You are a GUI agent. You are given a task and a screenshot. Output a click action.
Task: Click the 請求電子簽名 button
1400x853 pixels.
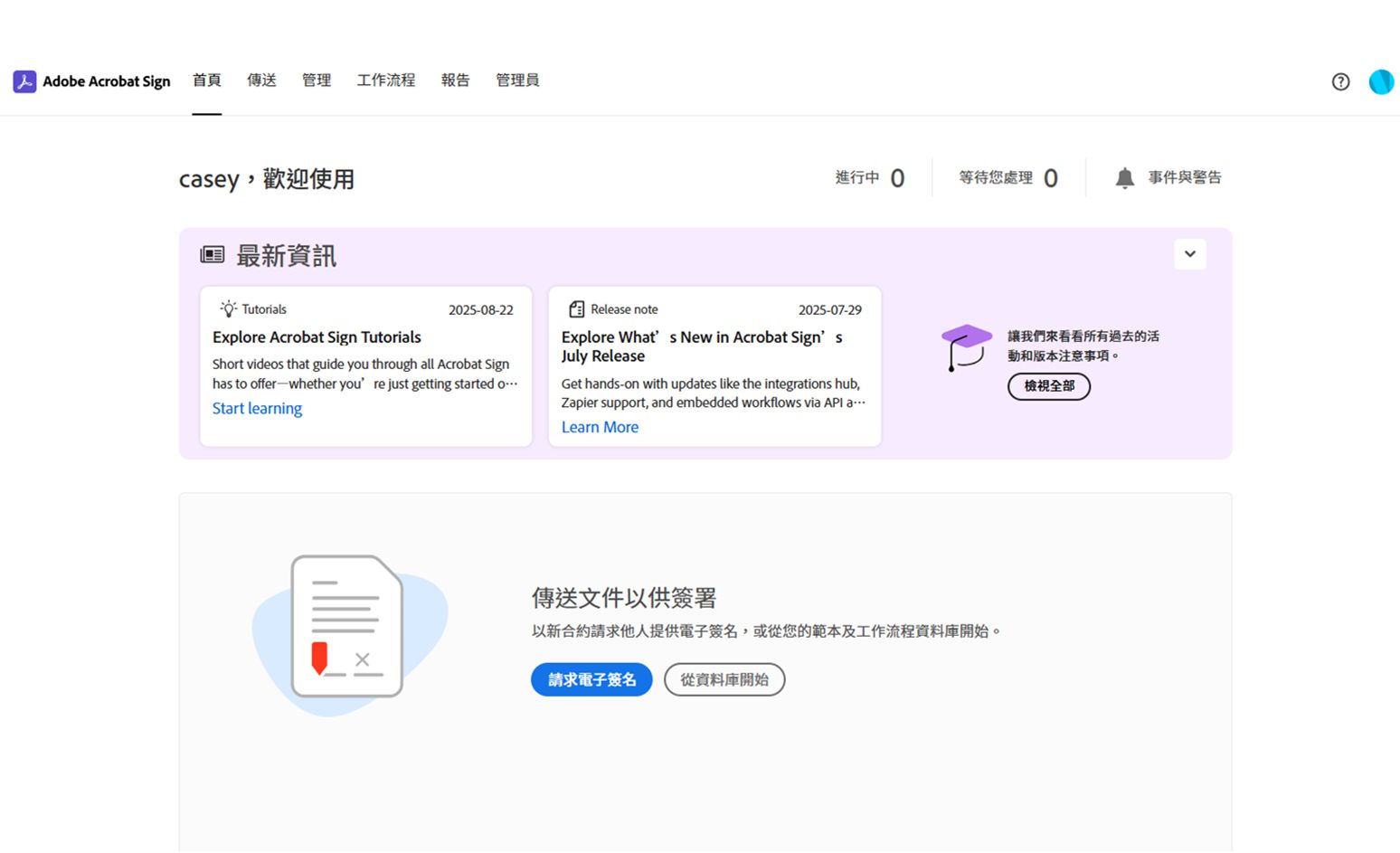[x=591, y=679]
